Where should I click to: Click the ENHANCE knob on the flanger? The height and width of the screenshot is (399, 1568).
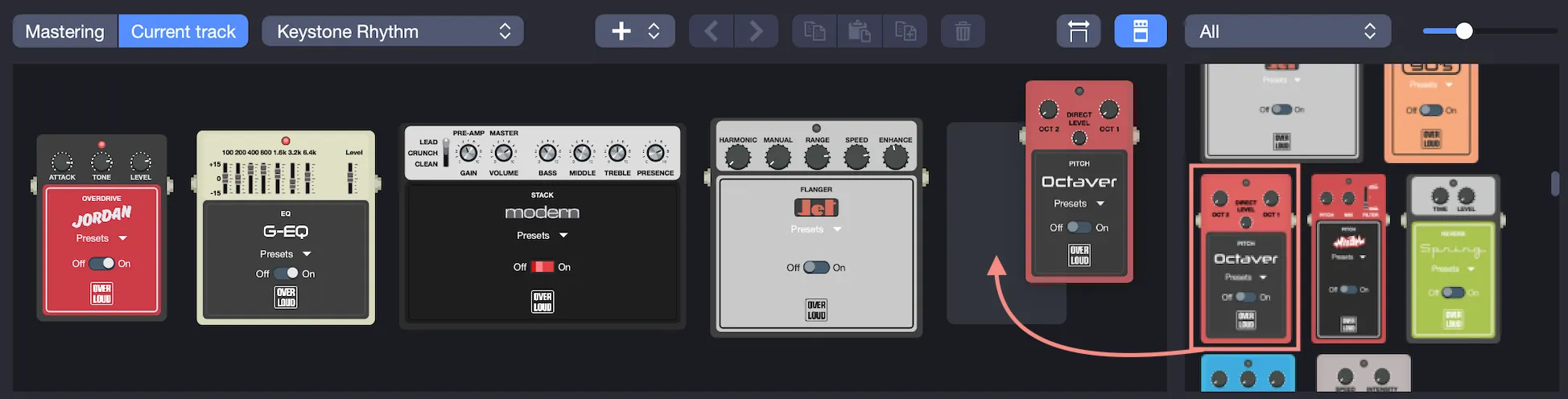tap(895, 158)
